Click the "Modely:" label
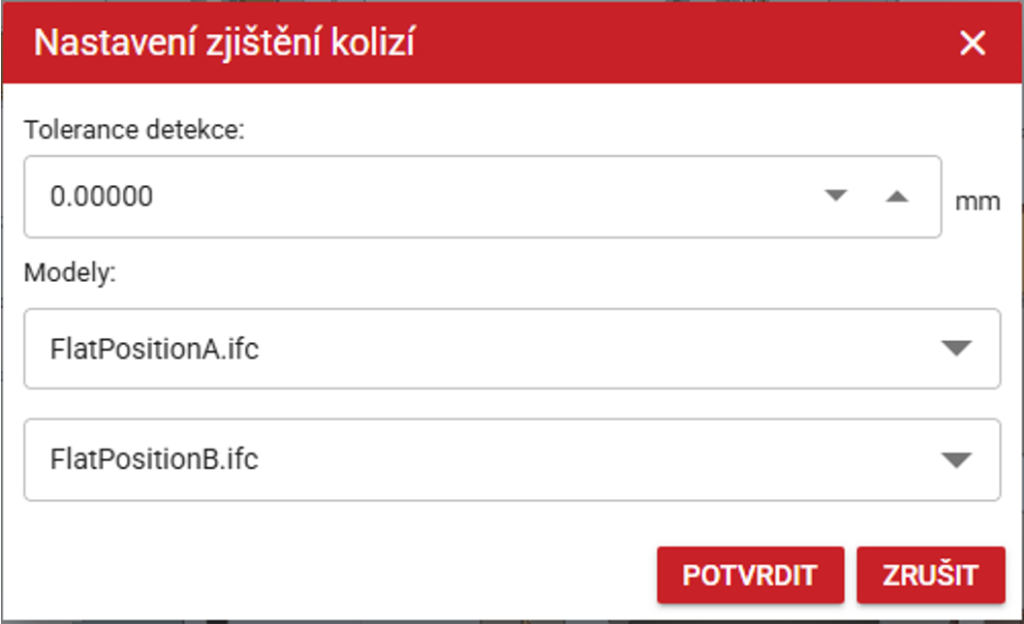The width and height of the screenshot is (1024, 624). click(x=70, y=273)
